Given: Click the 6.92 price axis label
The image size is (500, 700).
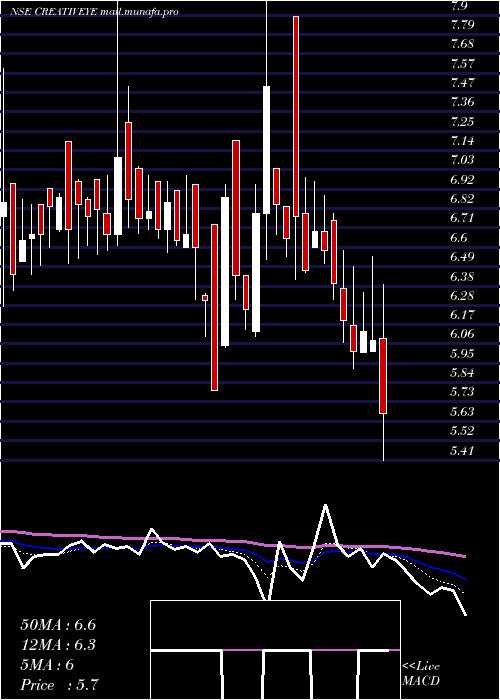Looking at the screenshot, I should point(462,179).
